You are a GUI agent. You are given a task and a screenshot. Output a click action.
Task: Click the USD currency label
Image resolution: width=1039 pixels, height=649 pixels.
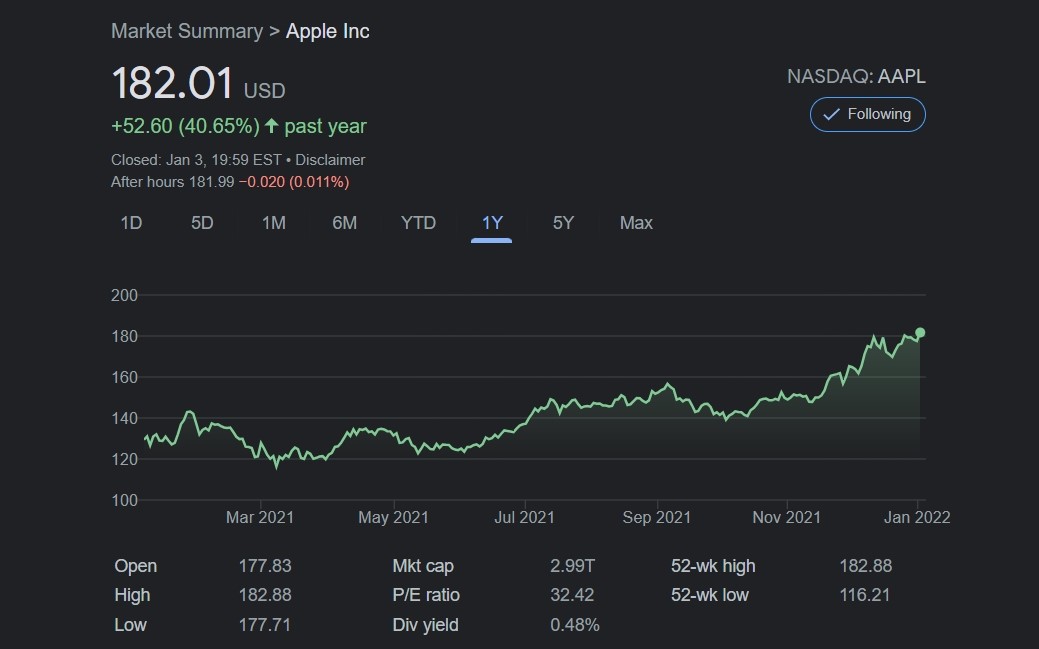[x=264, y=91]
